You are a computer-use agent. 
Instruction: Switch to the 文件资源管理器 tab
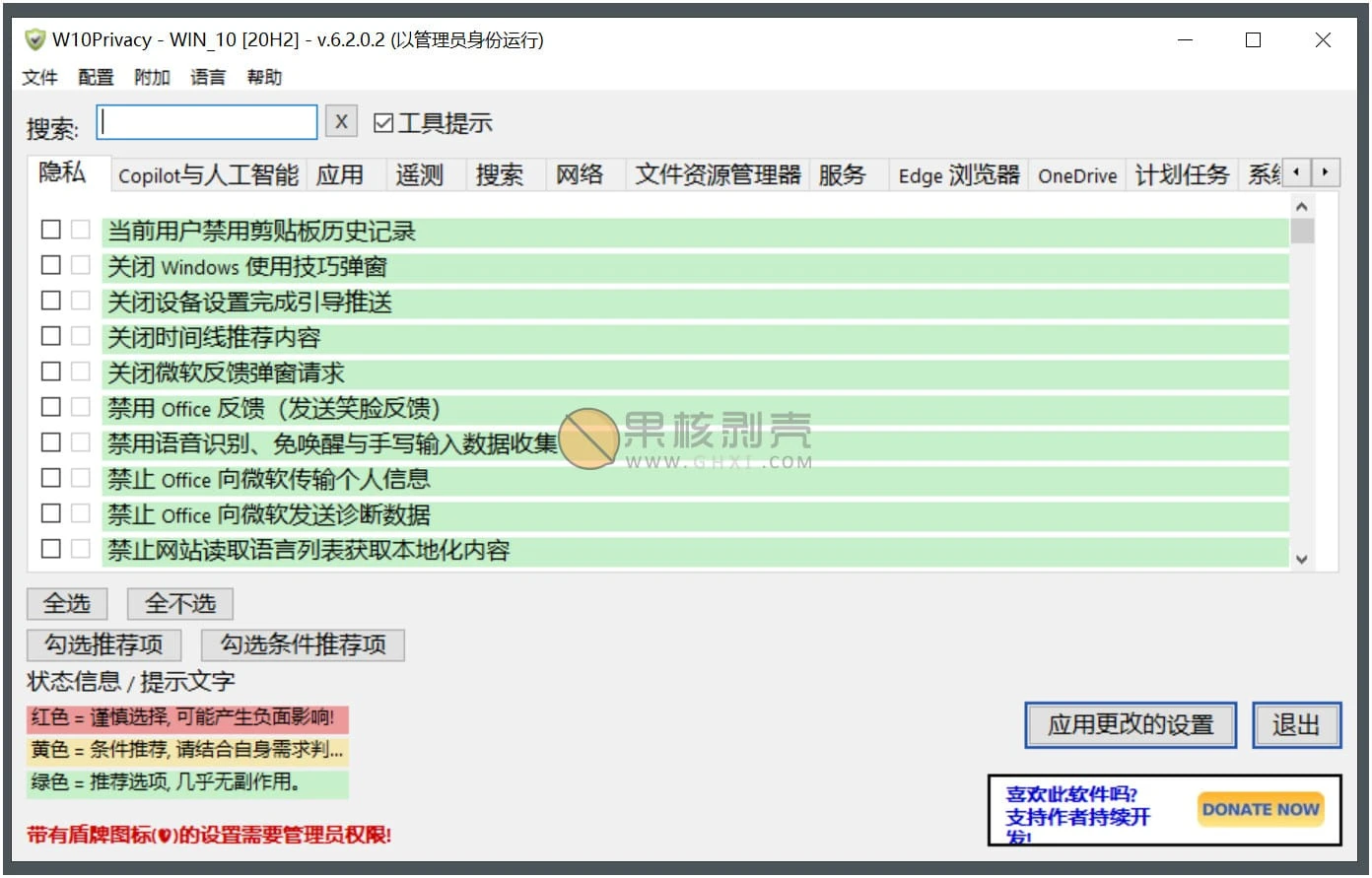[x=718, y=175]
